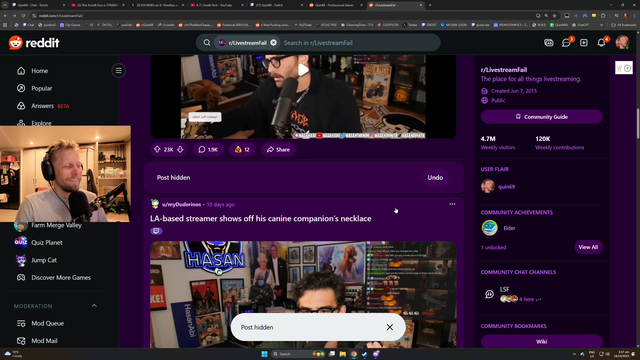Open the Reddit advertise icon in header

click(549, 42)
